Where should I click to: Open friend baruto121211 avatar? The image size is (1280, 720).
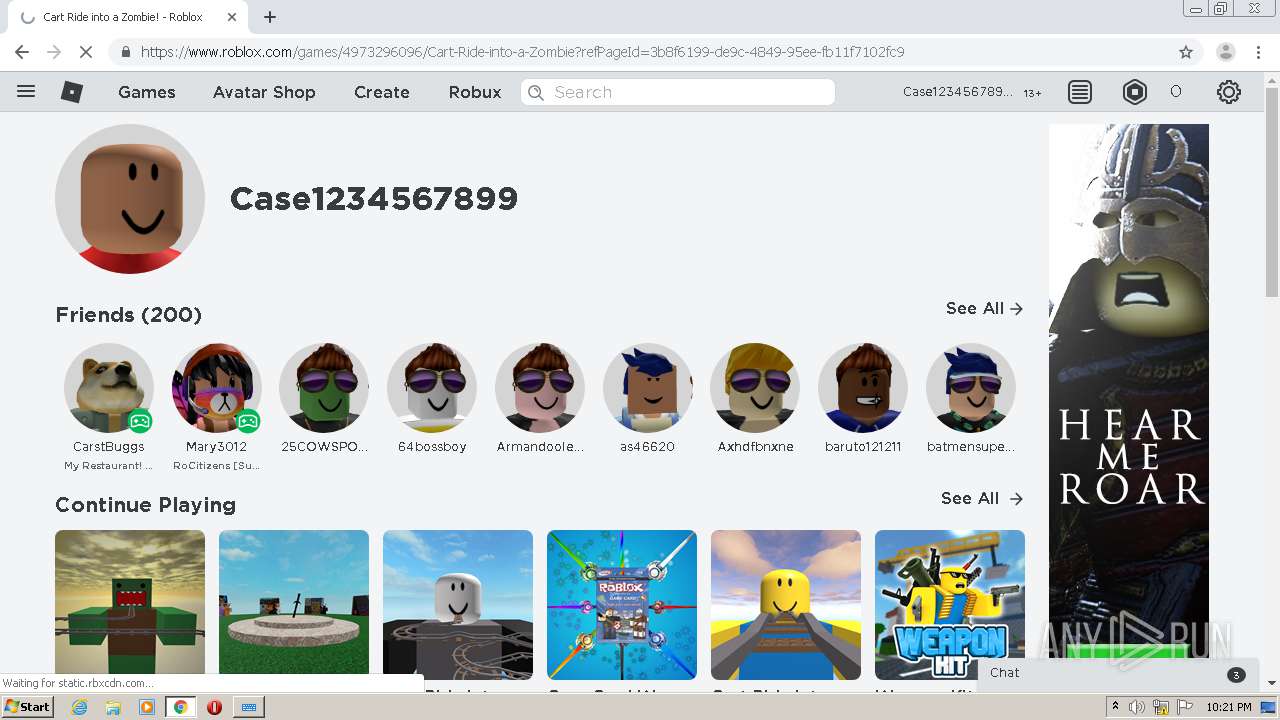tap(863, 388)
